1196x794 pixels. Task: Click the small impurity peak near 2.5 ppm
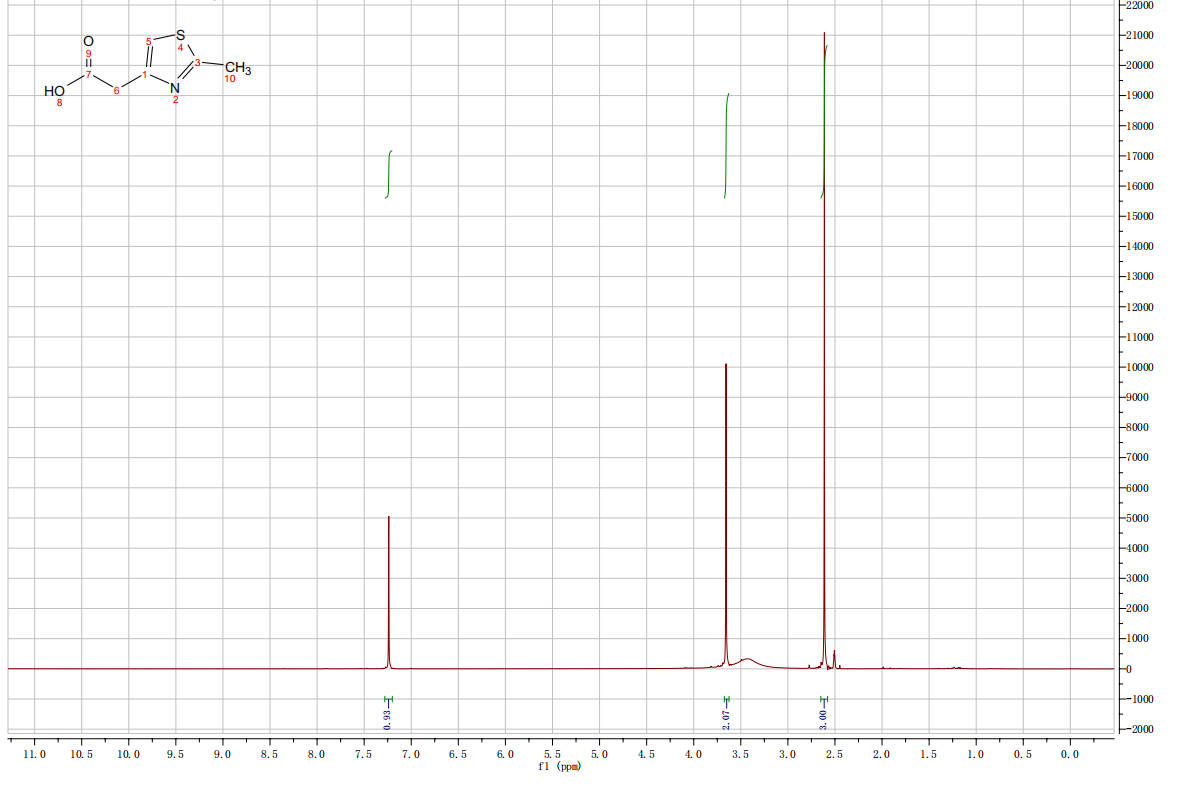834,657
